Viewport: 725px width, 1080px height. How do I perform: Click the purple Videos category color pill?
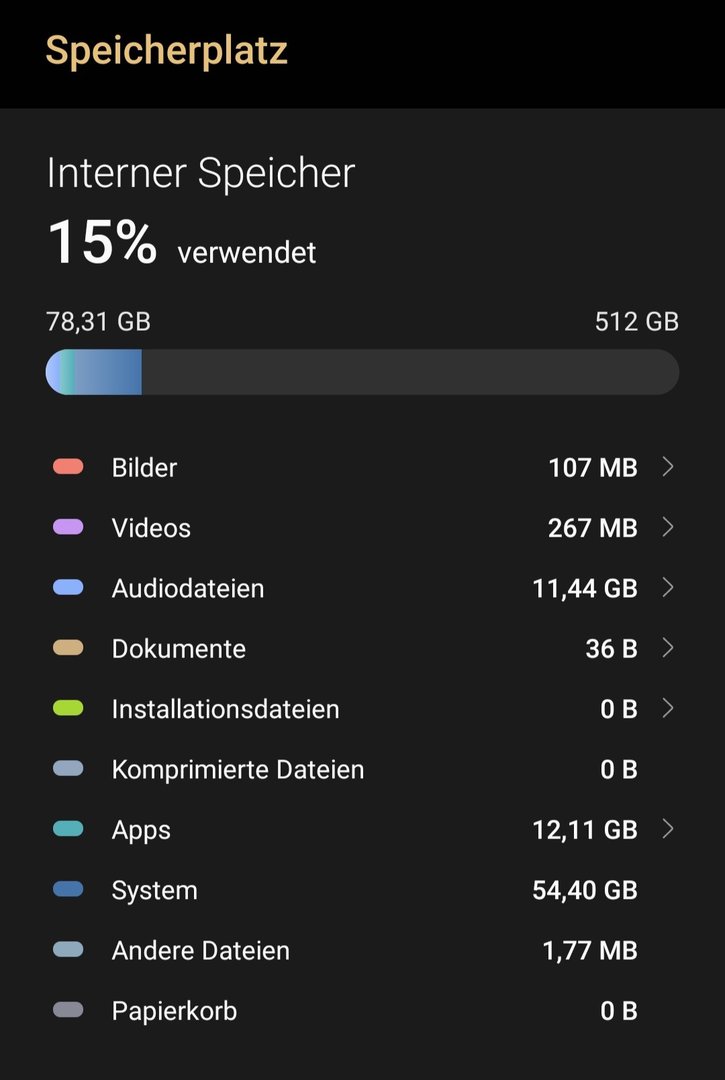[68, 527]
